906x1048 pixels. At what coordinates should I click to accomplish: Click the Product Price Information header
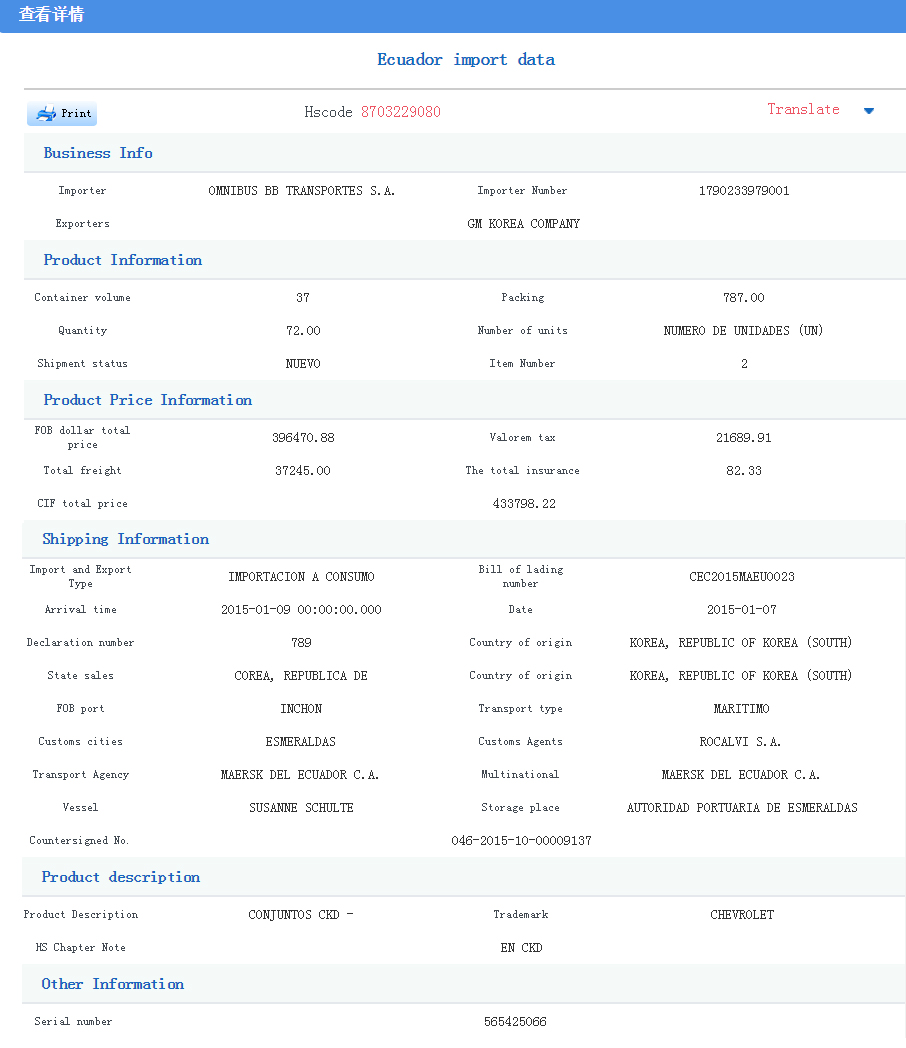pos(147,400)
